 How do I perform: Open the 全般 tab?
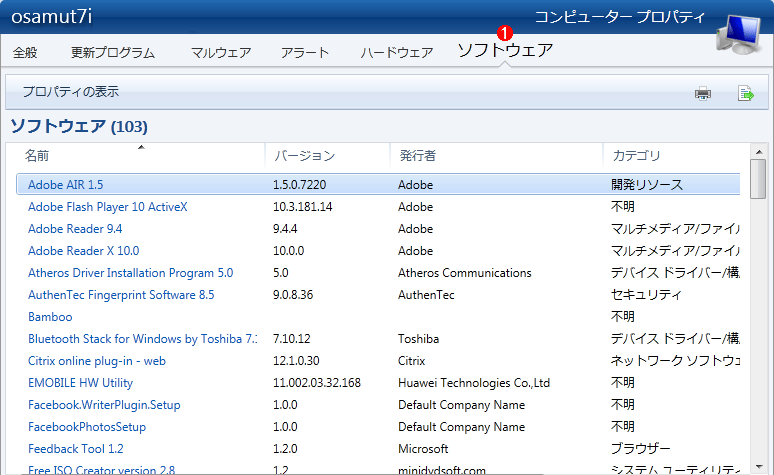[25, 52]
